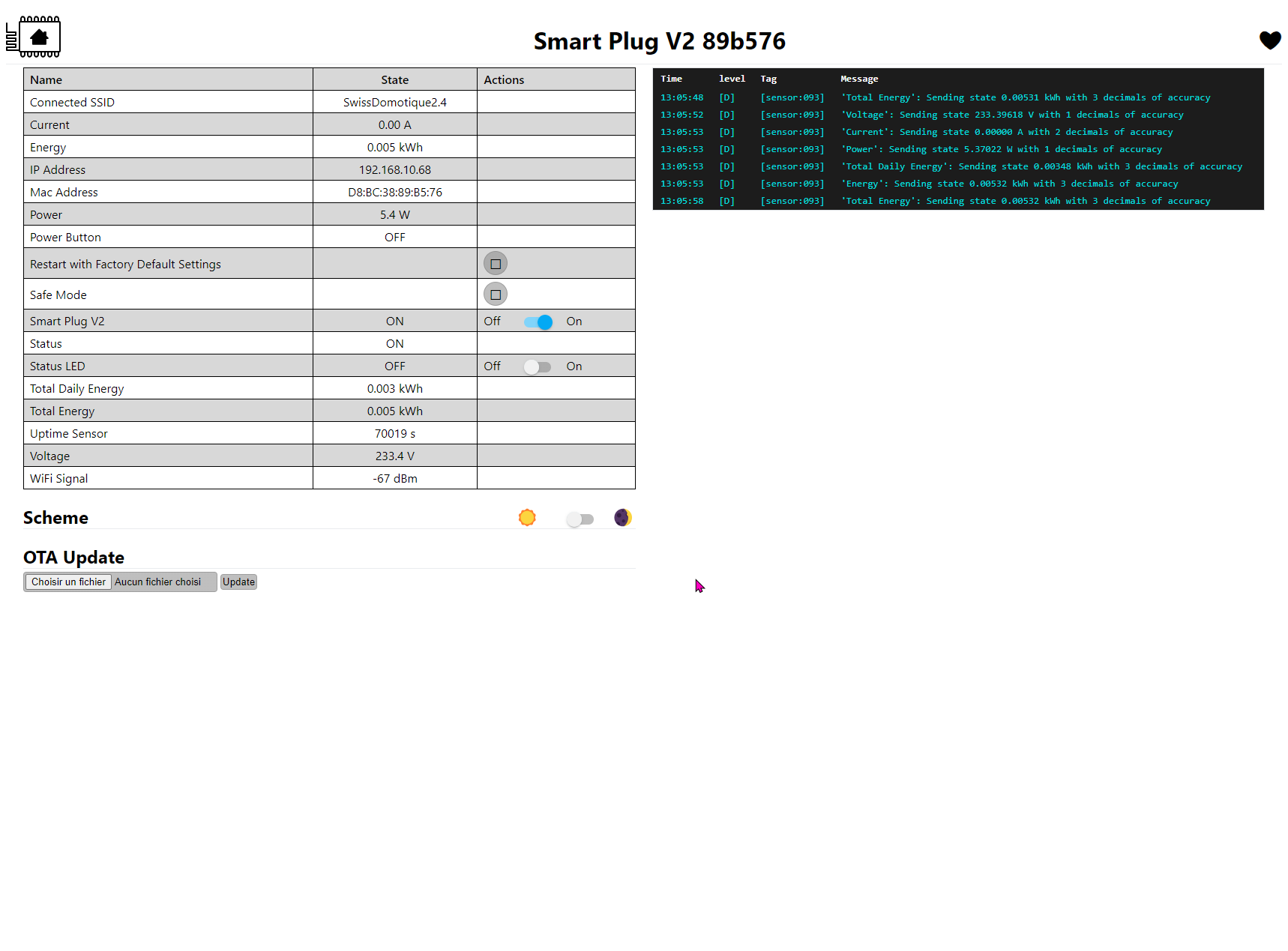
Task: Click the D8:BC:38:89:B5:76 MAC value
Action: coord(395,193)
